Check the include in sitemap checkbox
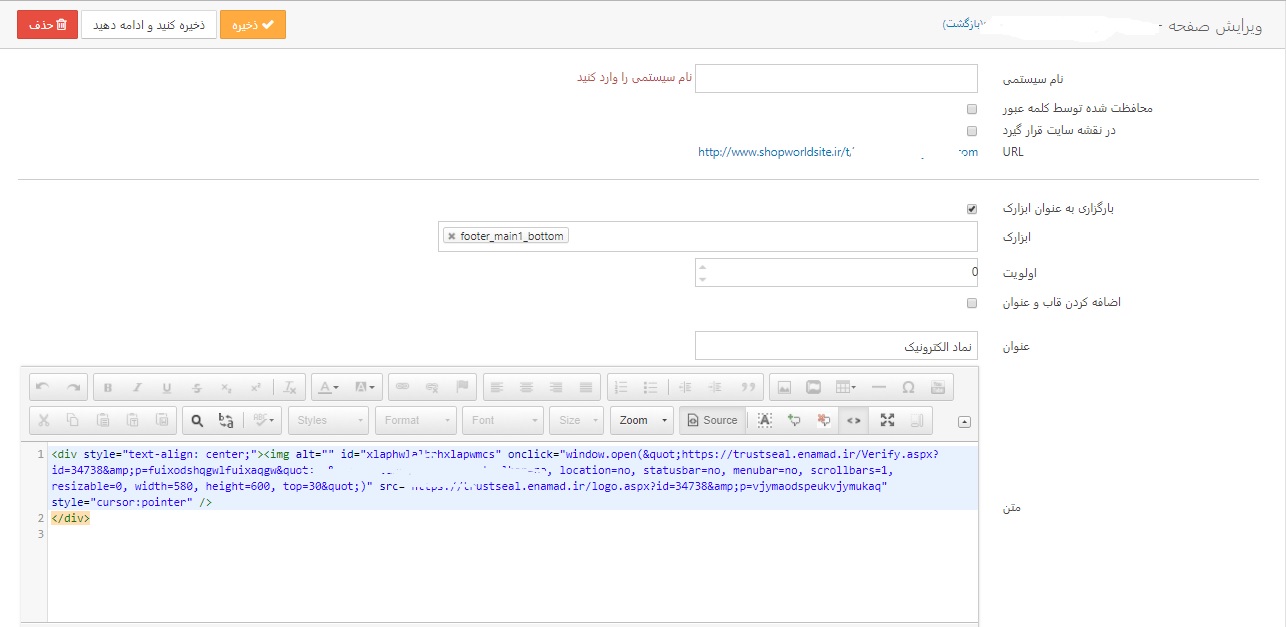 (971, 131)
